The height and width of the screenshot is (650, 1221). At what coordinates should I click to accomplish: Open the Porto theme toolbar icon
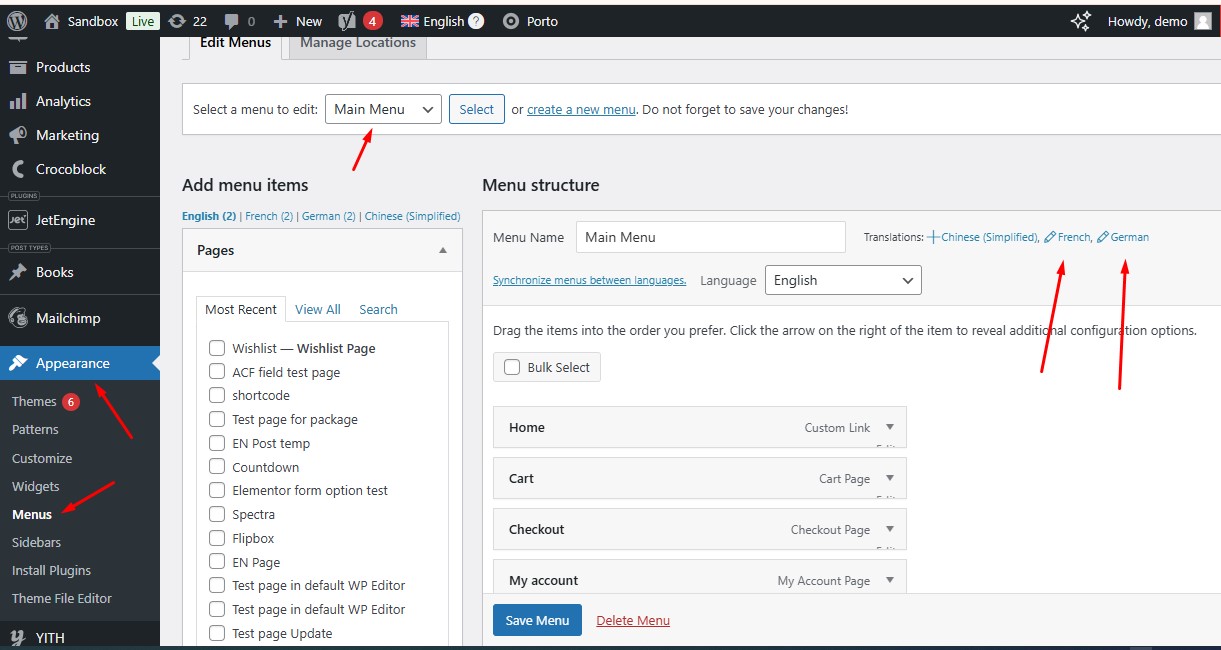point(511,21)
